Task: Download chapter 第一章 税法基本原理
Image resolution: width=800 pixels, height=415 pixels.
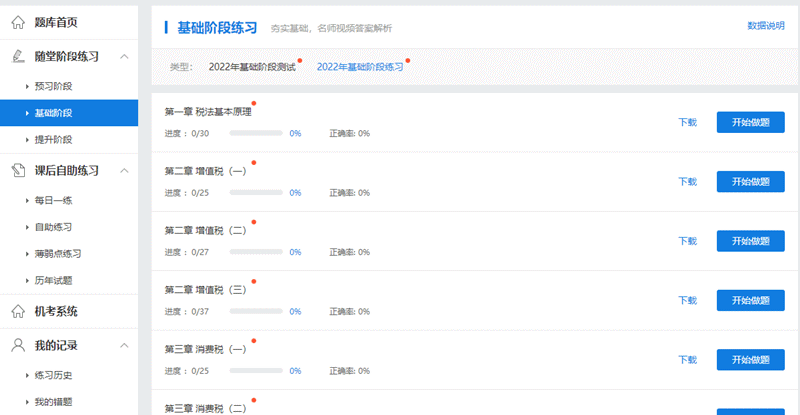Action: (687, 123)
